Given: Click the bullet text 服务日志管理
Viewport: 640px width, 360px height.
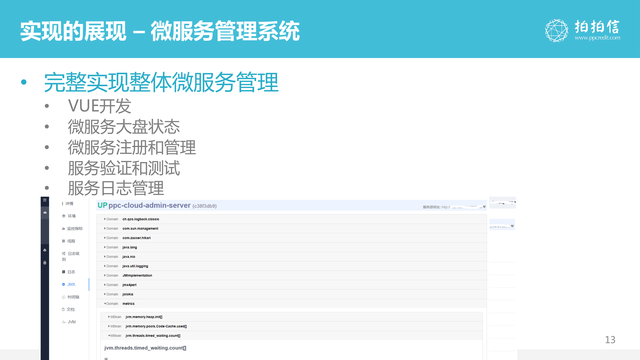Looking at the screenshot, I should 116,188.
